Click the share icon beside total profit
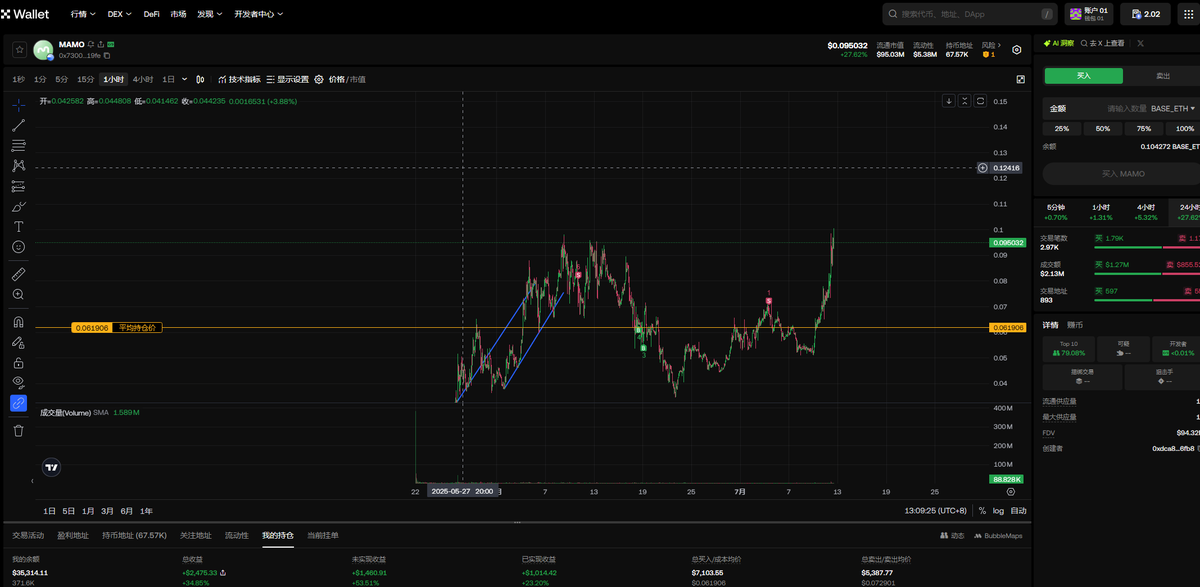1200x587 pixels. (223, 573)
